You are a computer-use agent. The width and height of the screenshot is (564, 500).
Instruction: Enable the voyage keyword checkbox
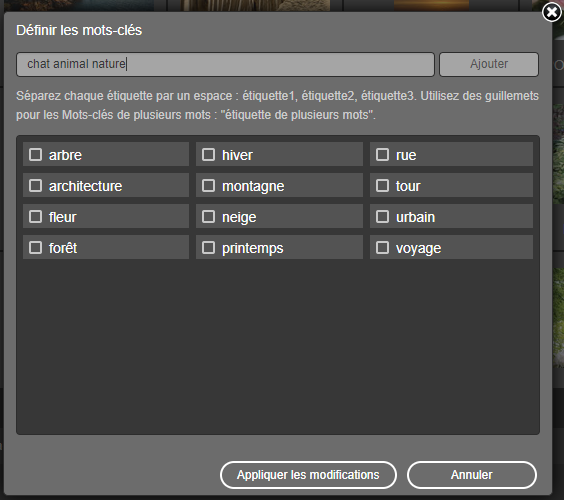[x=382, y=247]
